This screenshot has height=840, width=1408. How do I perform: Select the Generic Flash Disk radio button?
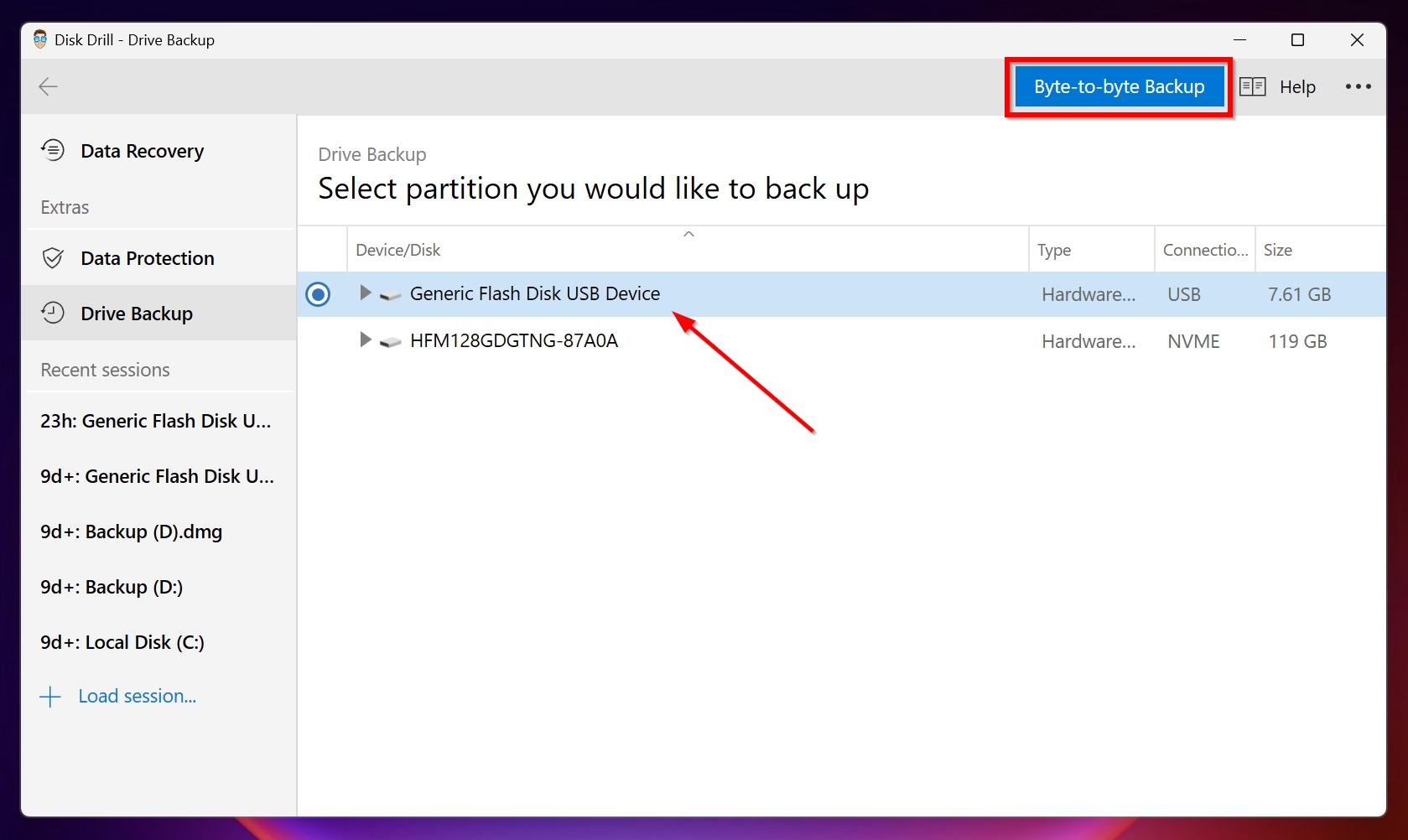[318, 294]
